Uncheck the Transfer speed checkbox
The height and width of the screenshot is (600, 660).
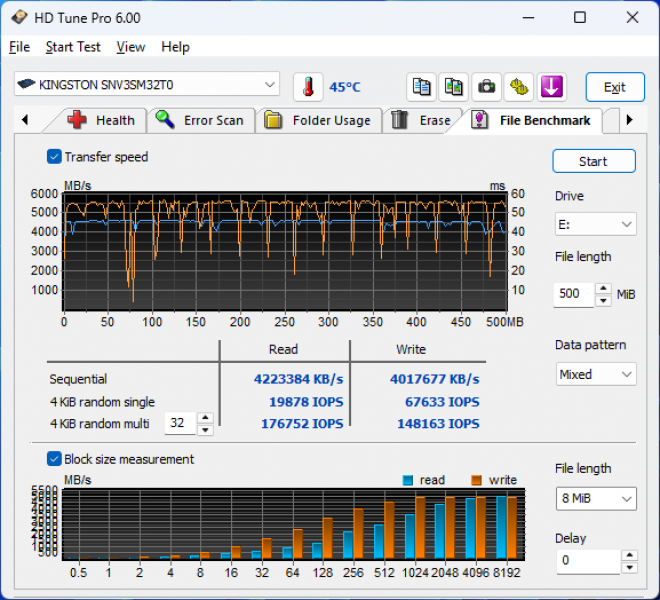(x=54, y=156)
